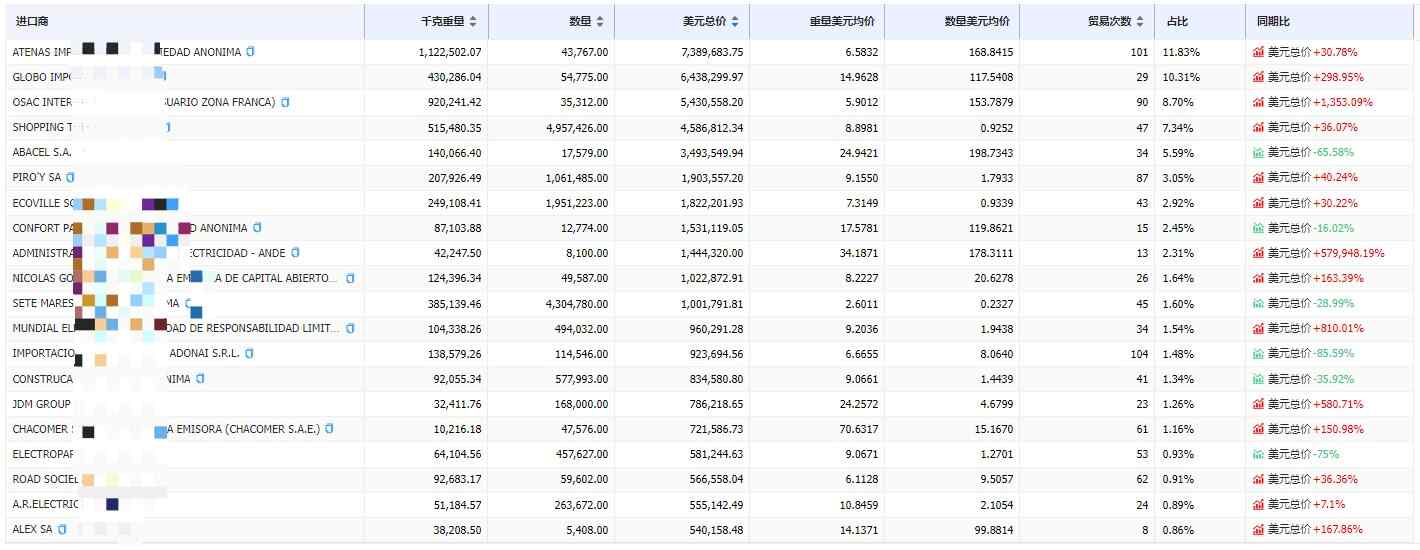Click share percentage 0.86%
Image resolution: width=1420 pixels, height=550 pixels.
pyautogui.click(x=1178, y=529)
